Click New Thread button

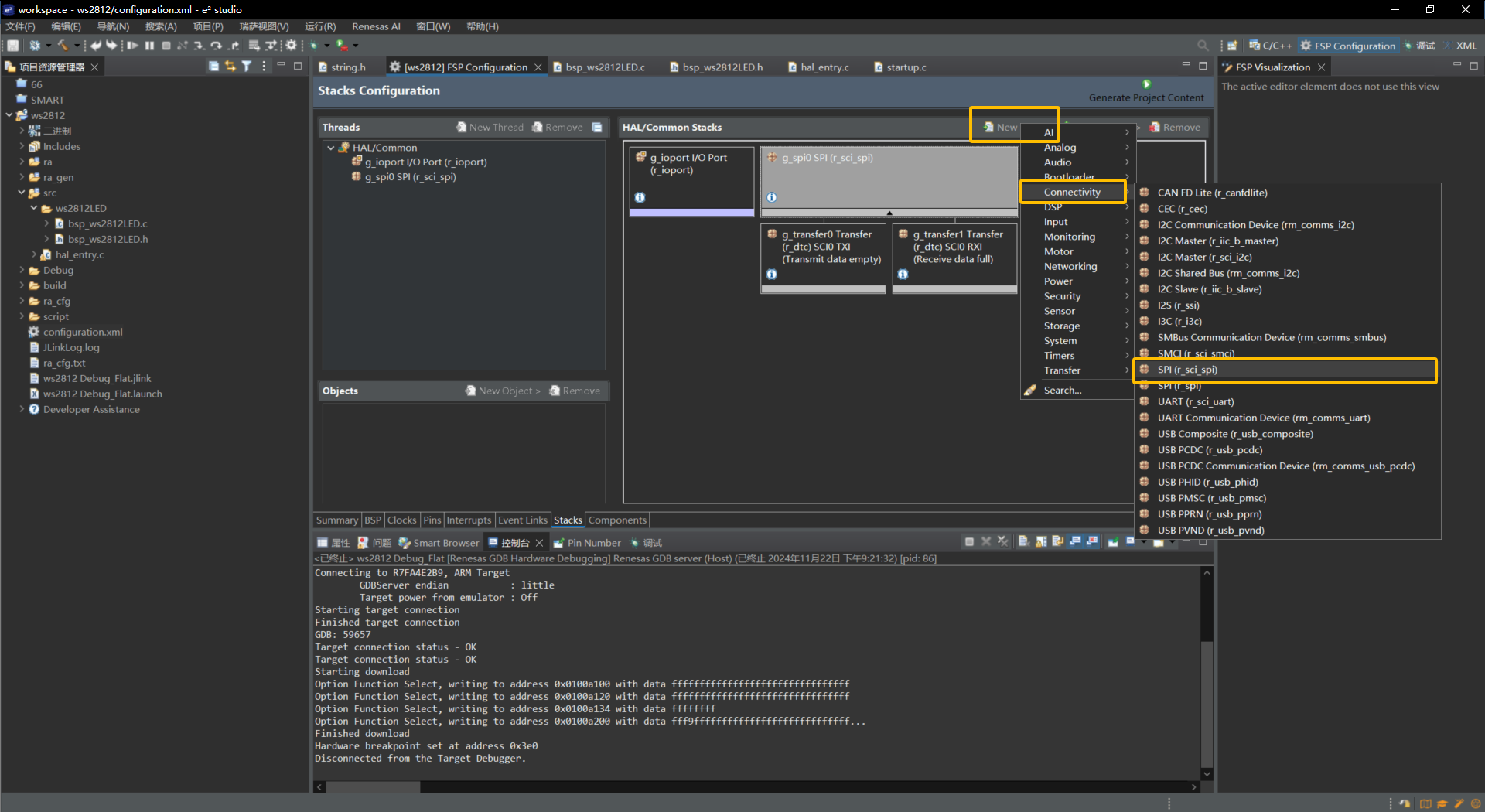pos(490,127)
